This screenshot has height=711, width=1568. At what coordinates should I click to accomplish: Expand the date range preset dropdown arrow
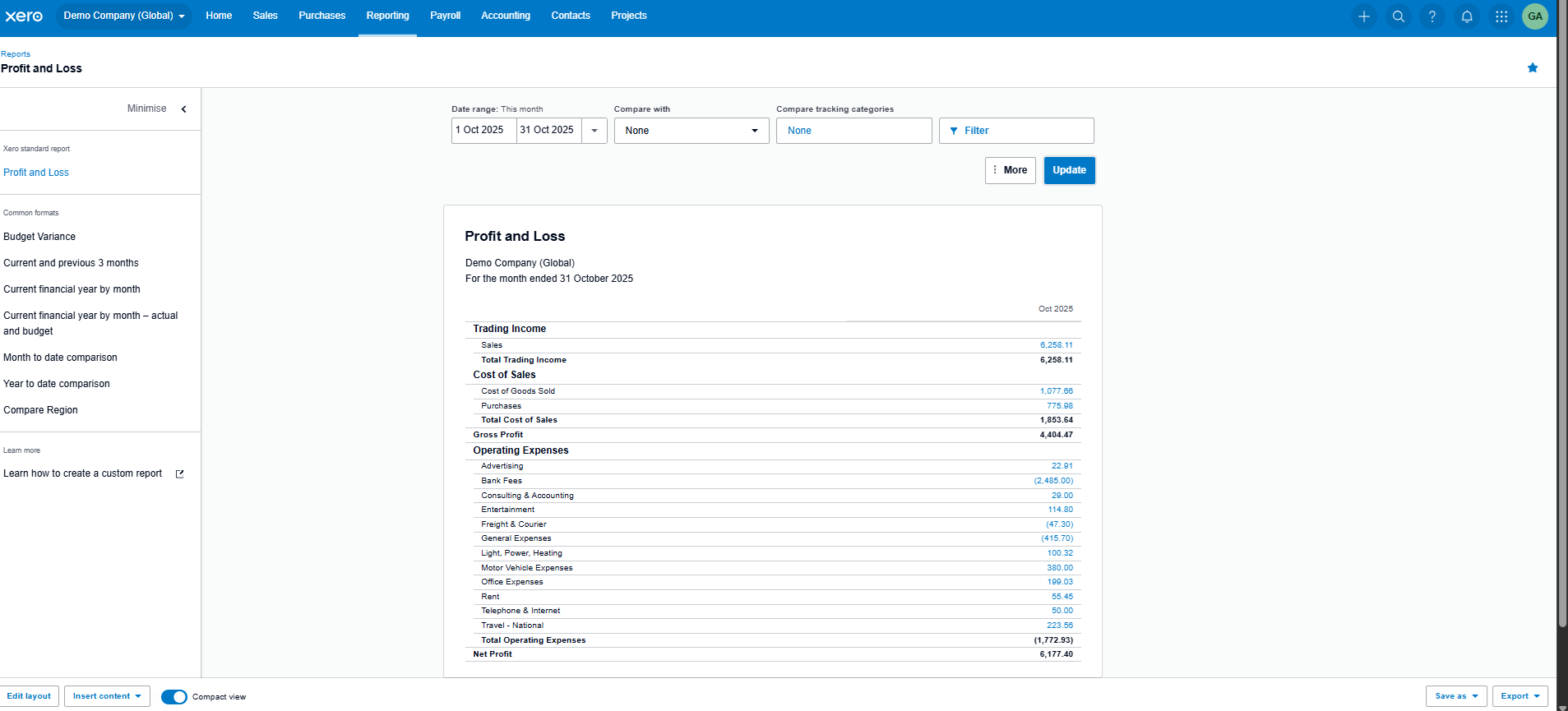tap(594, 131)
